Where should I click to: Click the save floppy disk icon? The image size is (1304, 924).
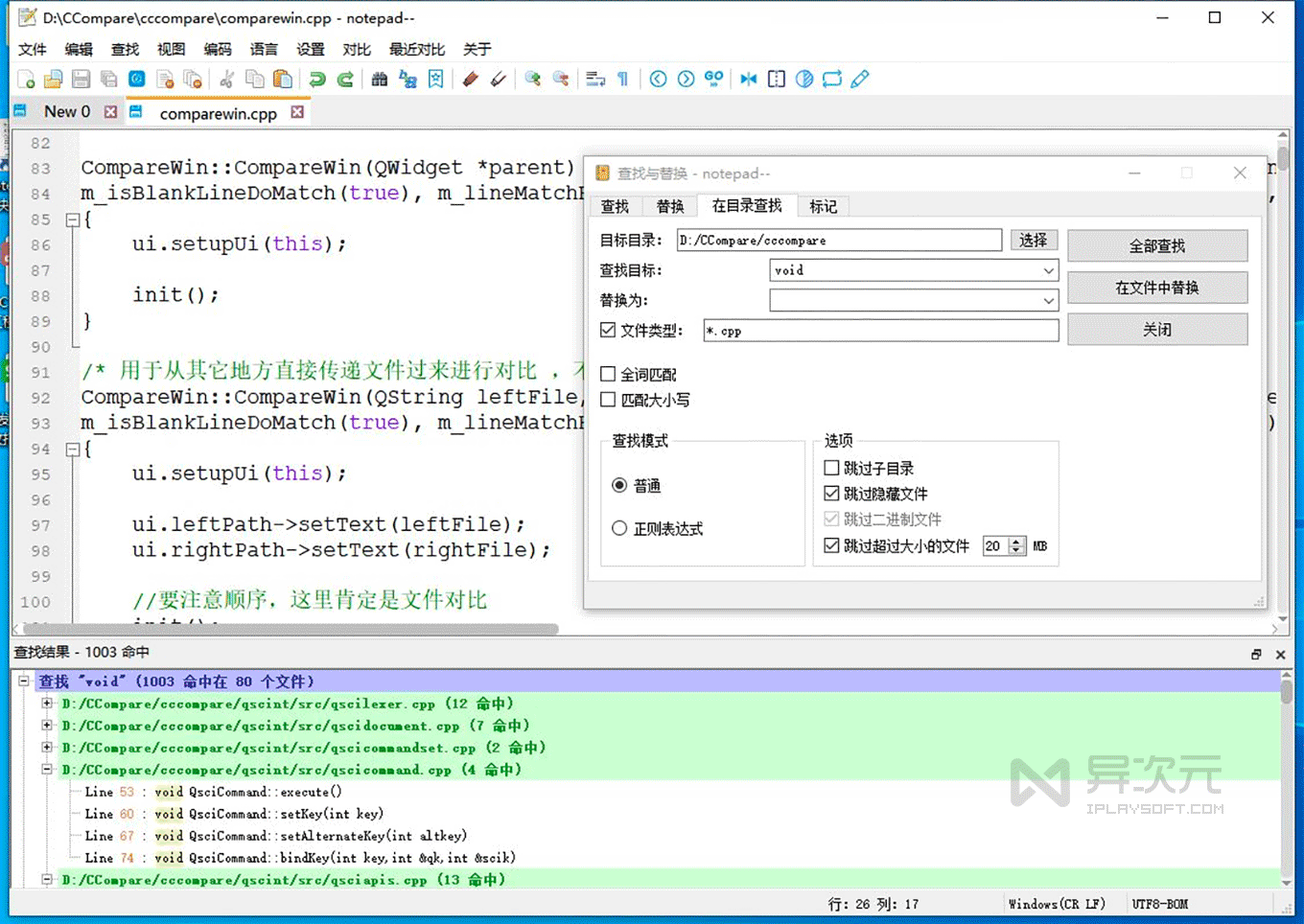click(81, 80)
